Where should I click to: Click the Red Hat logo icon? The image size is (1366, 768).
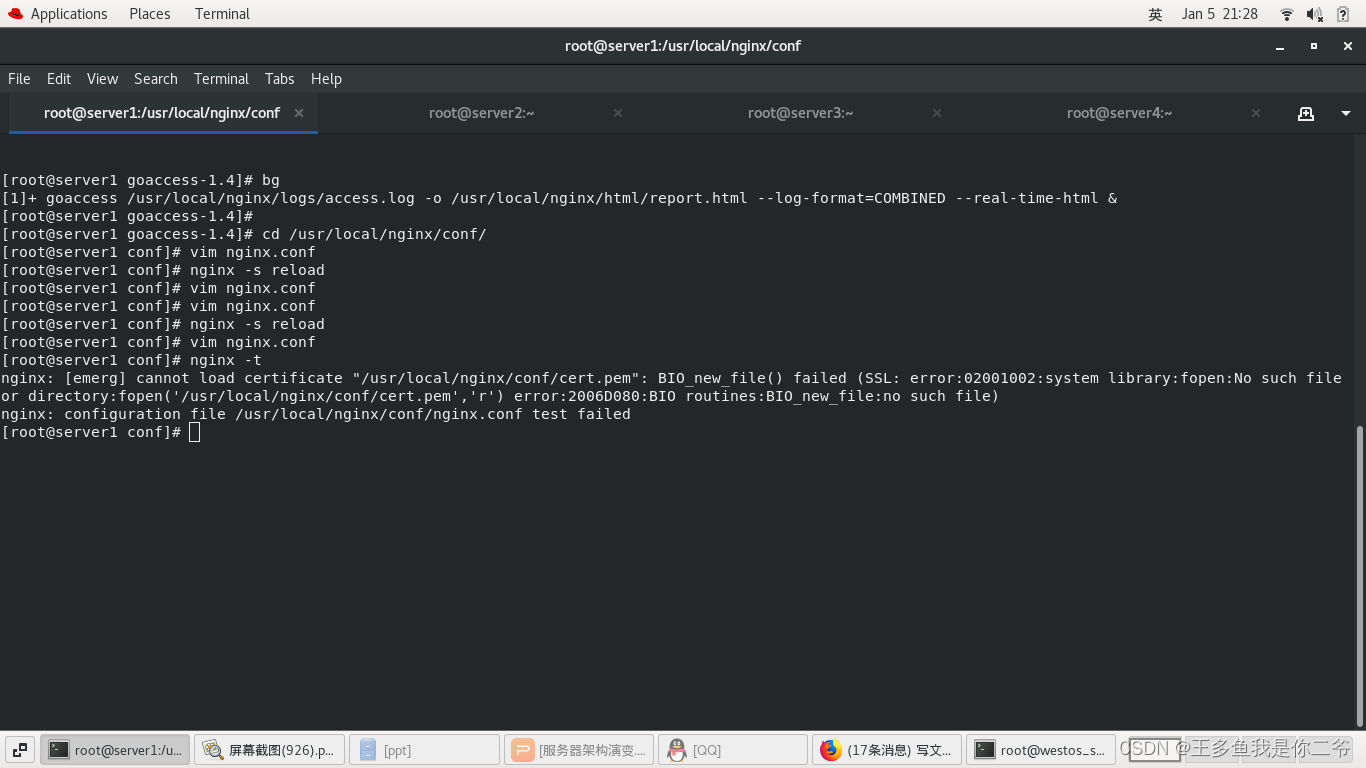(x=15, y=14)
